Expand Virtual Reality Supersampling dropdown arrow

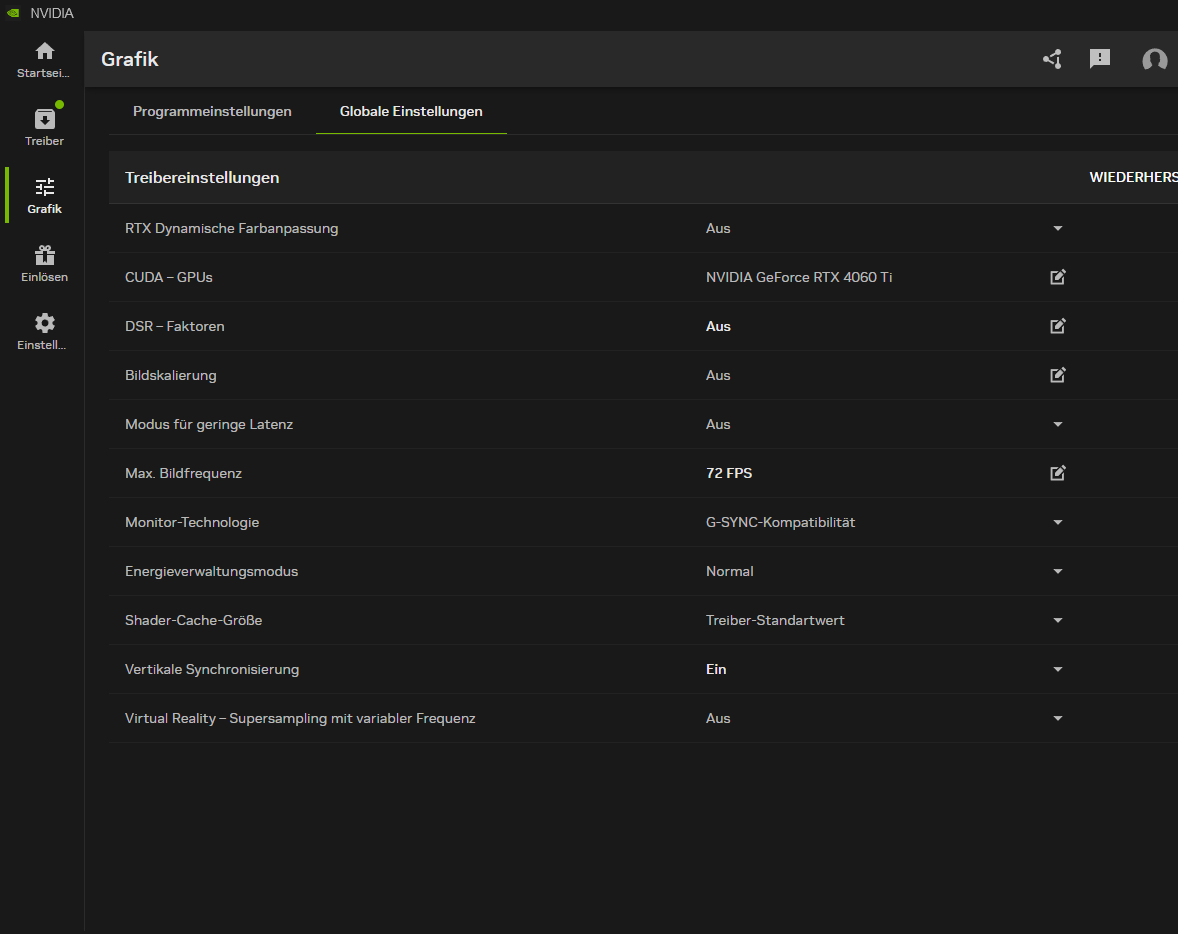pyautogui.click(x=1058, y=718)
